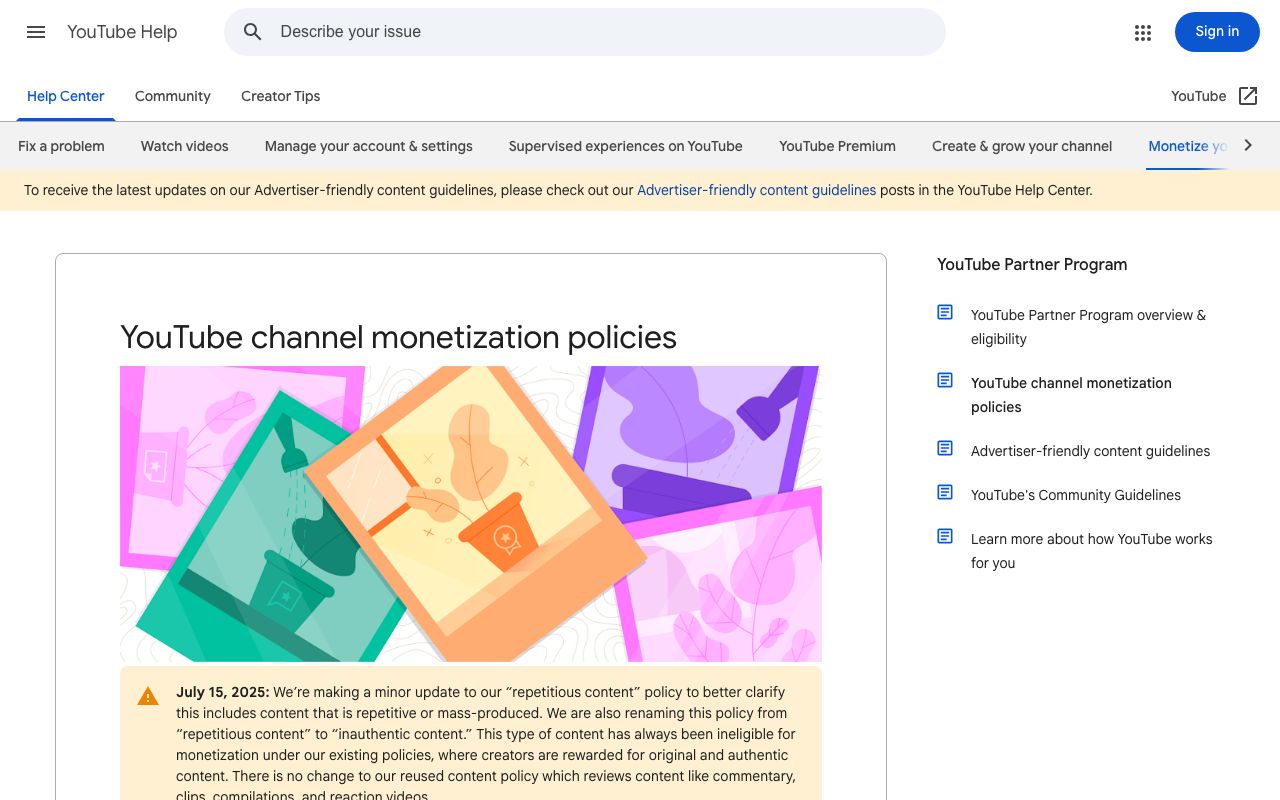Select the Watch videos topic

(185, 146)
